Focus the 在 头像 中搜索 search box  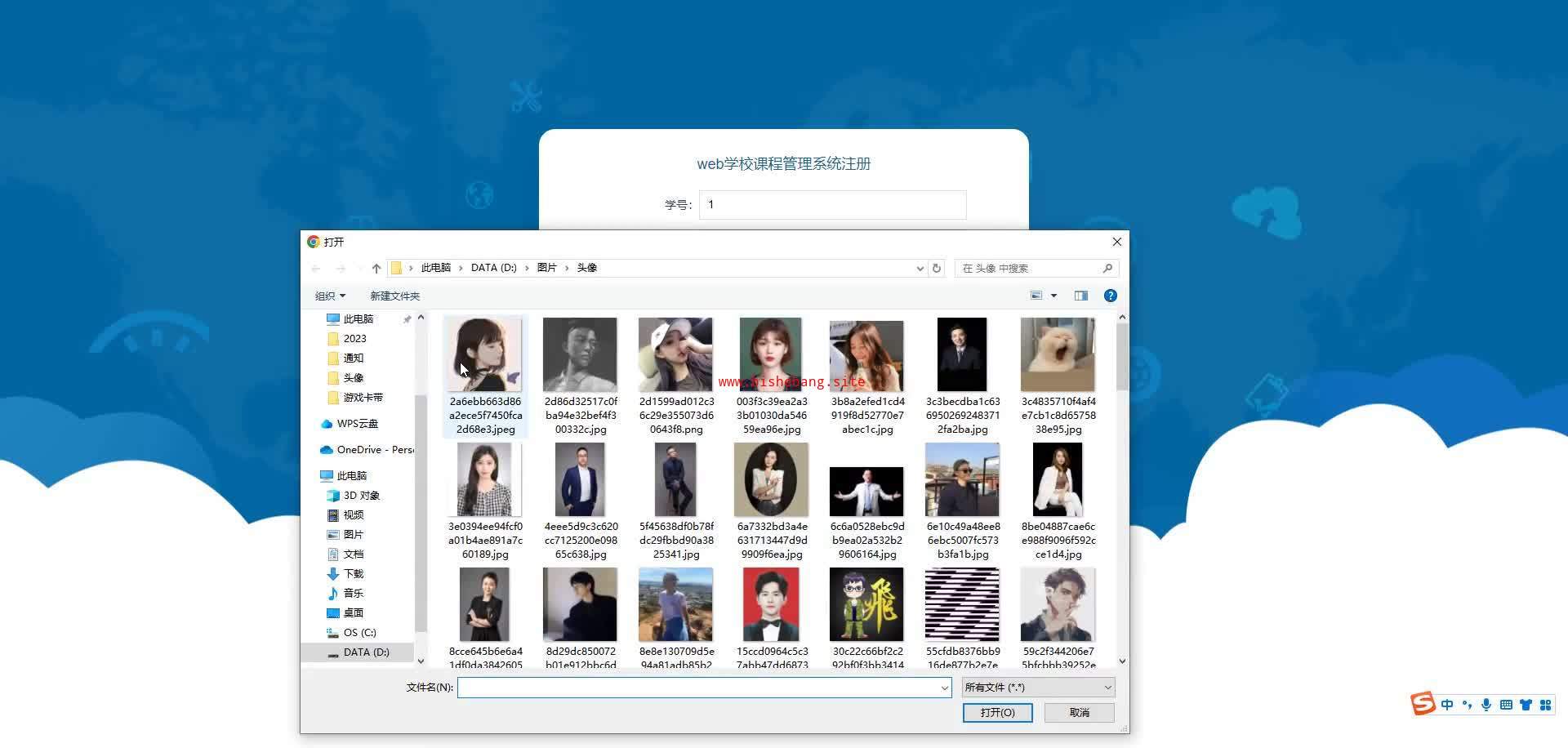(x=1036, y=268)
